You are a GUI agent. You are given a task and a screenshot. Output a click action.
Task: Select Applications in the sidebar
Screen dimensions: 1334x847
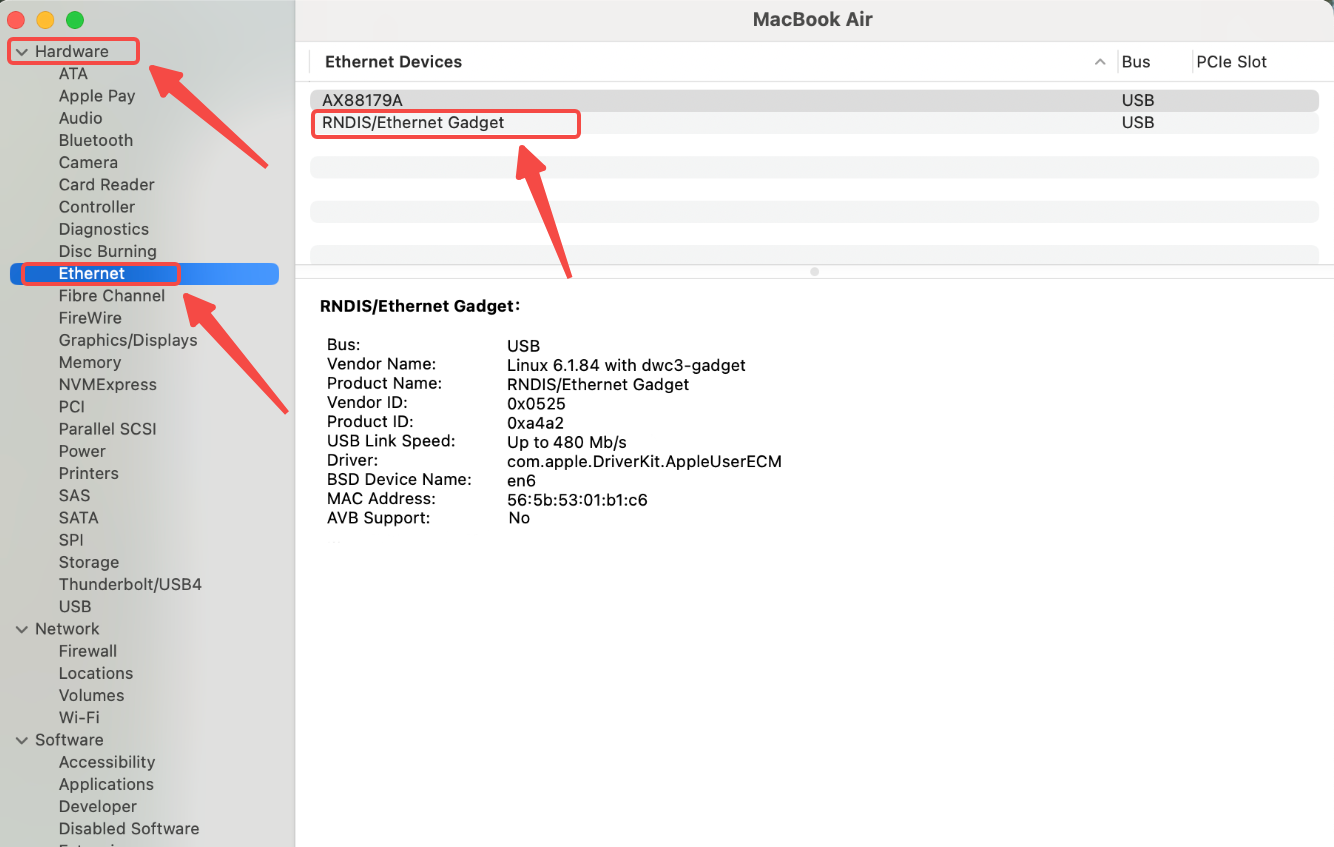click(106, 784)
